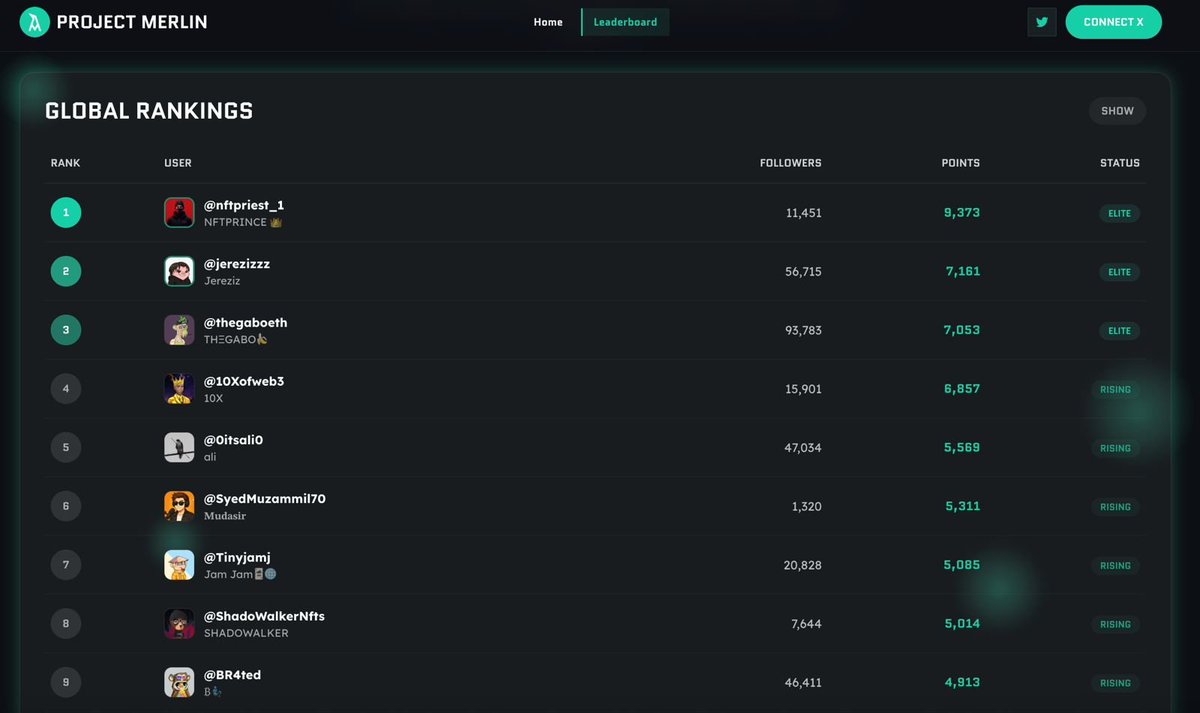
Task: Open @jerezizzz avatar thumbnail
Action: point(179,272)
